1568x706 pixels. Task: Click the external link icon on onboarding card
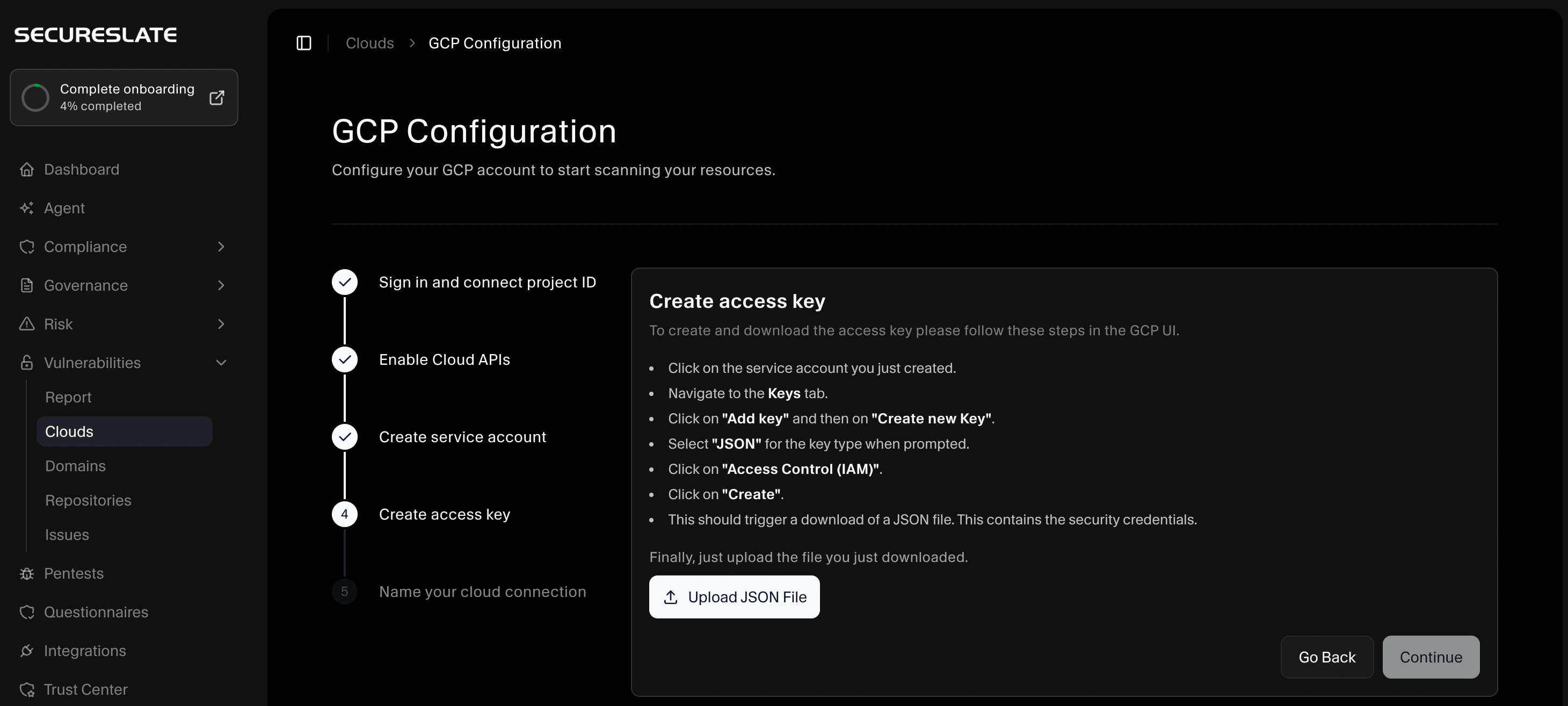(x=217, y=97)
